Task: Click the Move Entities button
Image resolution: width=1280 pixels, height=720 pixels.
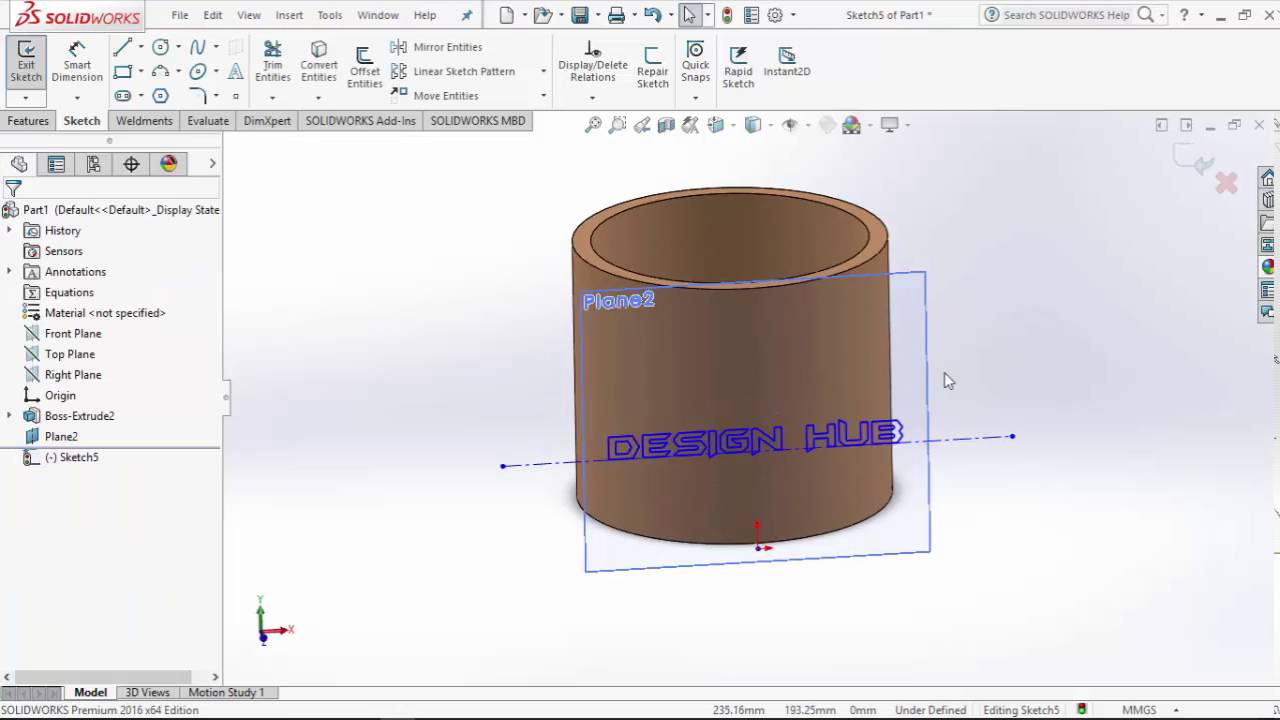Action: (435, 96)
